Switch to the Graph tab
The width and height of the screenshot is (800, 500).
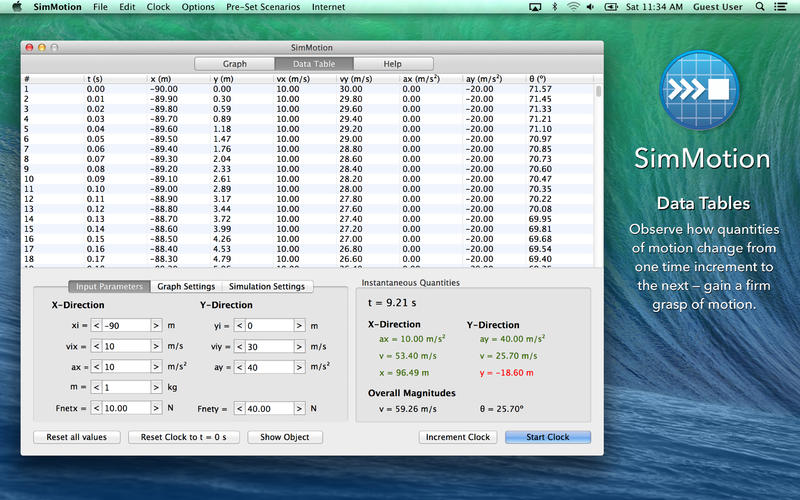[235, 64]
